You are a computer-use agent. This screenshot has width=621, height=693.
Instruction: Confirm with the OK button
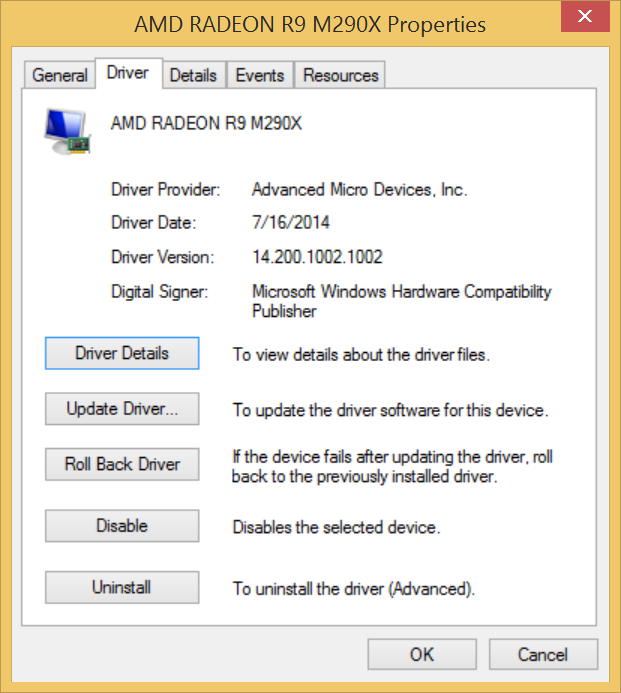[422, 655]
